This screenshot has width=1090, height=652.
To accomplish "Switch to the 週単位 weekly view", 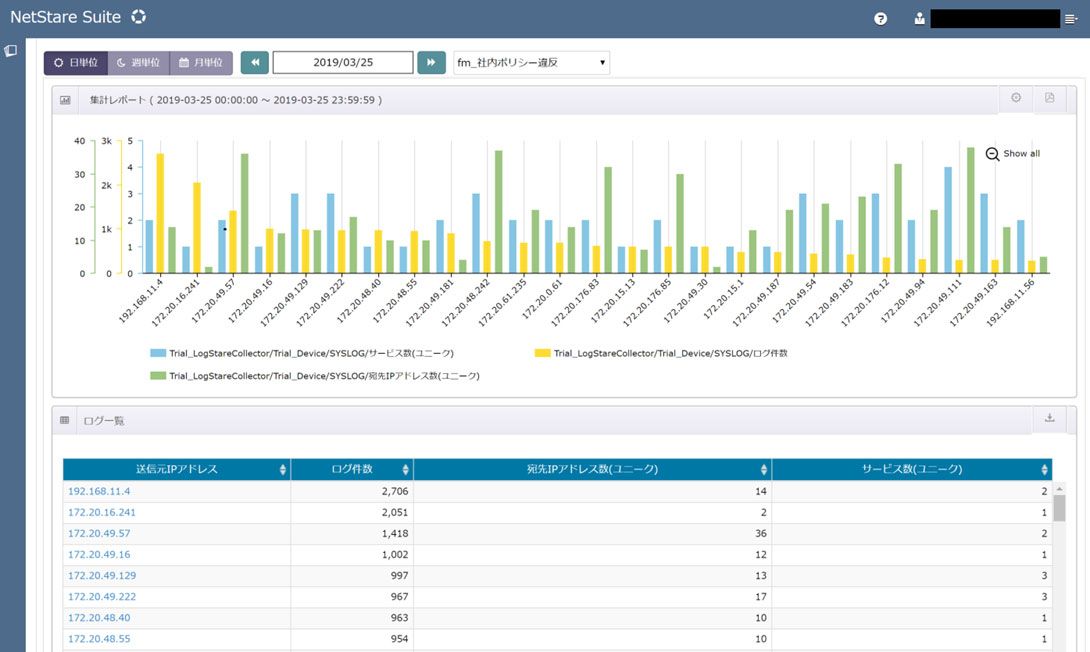I will (138, 63).
